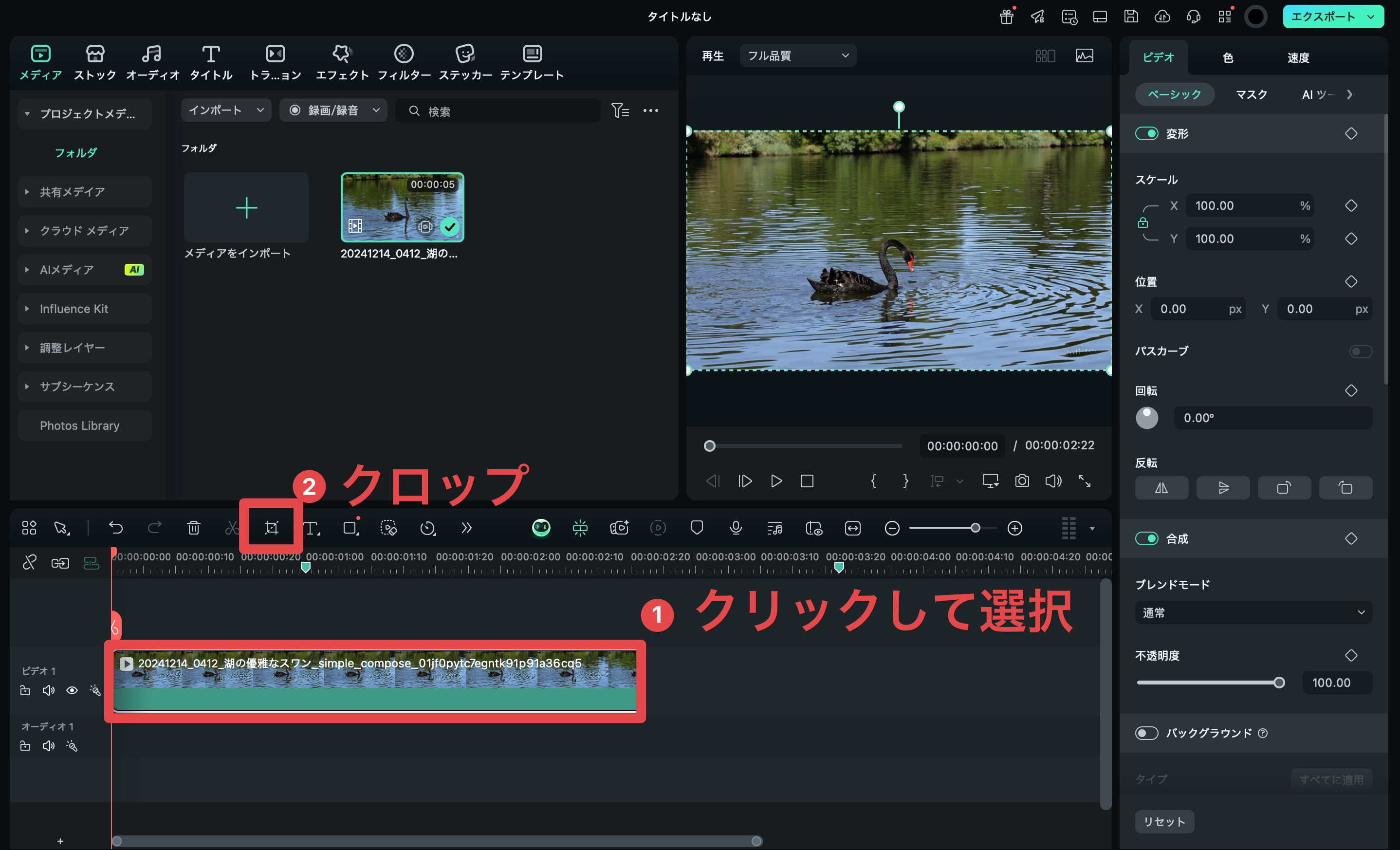Open the speed clock tool icon

click(x=428, y=528)
